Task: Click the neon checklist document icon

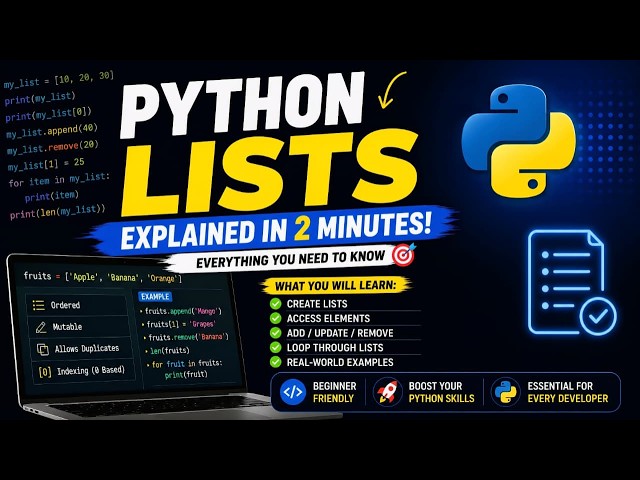Action: tap(571, 282)
